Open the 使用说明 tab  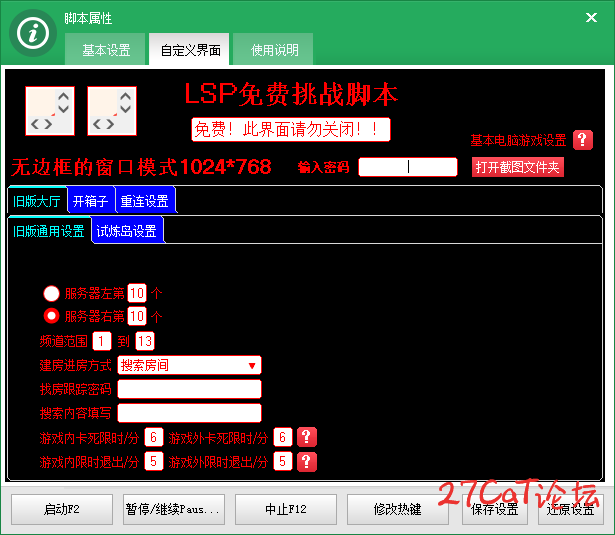(x=274, y=50)
